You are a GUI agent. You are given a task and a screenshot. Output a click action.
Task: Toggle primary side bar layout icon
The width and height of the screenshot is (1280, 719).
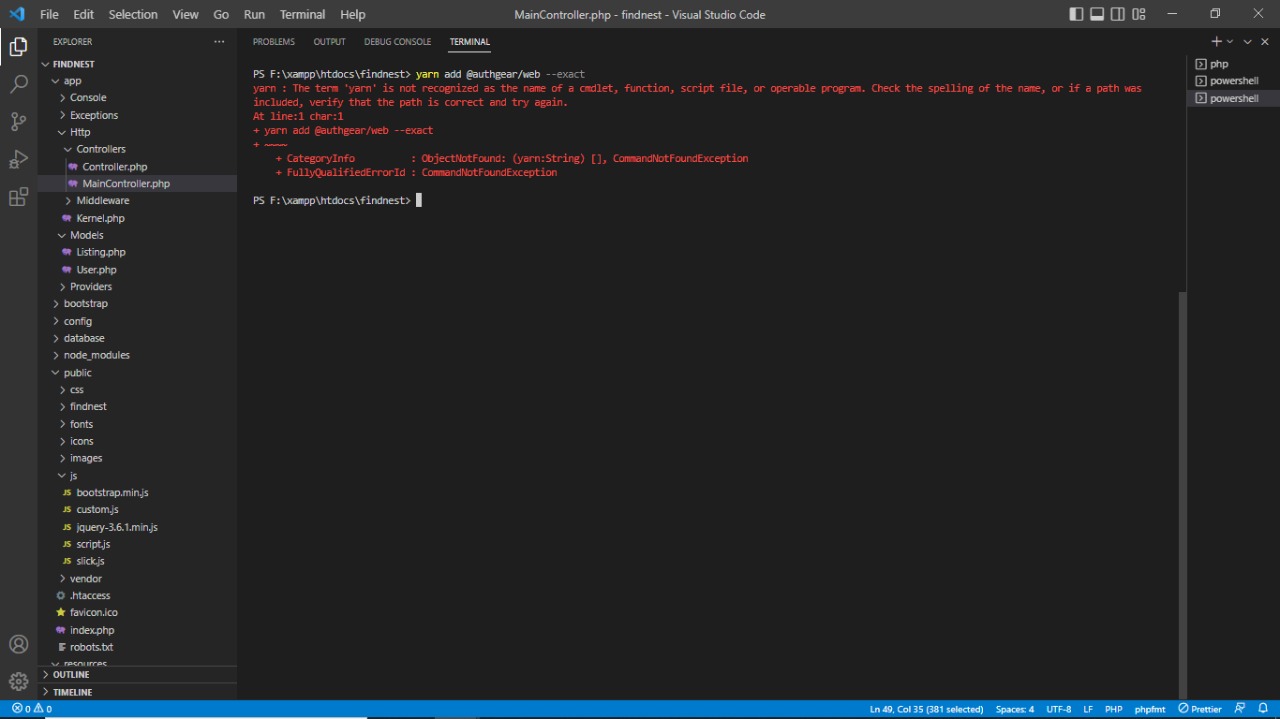pyautogui.click(x=1076, y=14)
